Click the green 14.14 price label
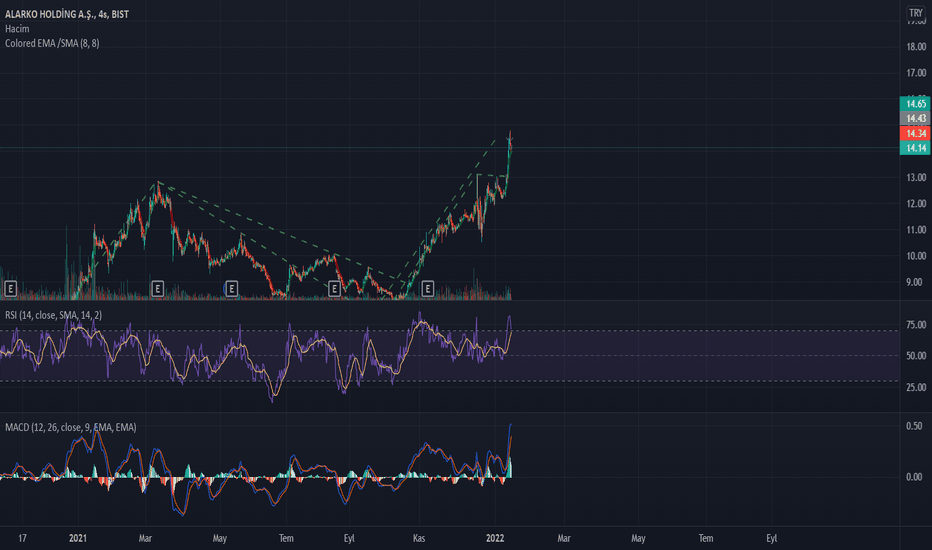This screenshot has width=932, height=550. (x=915, y=147)
